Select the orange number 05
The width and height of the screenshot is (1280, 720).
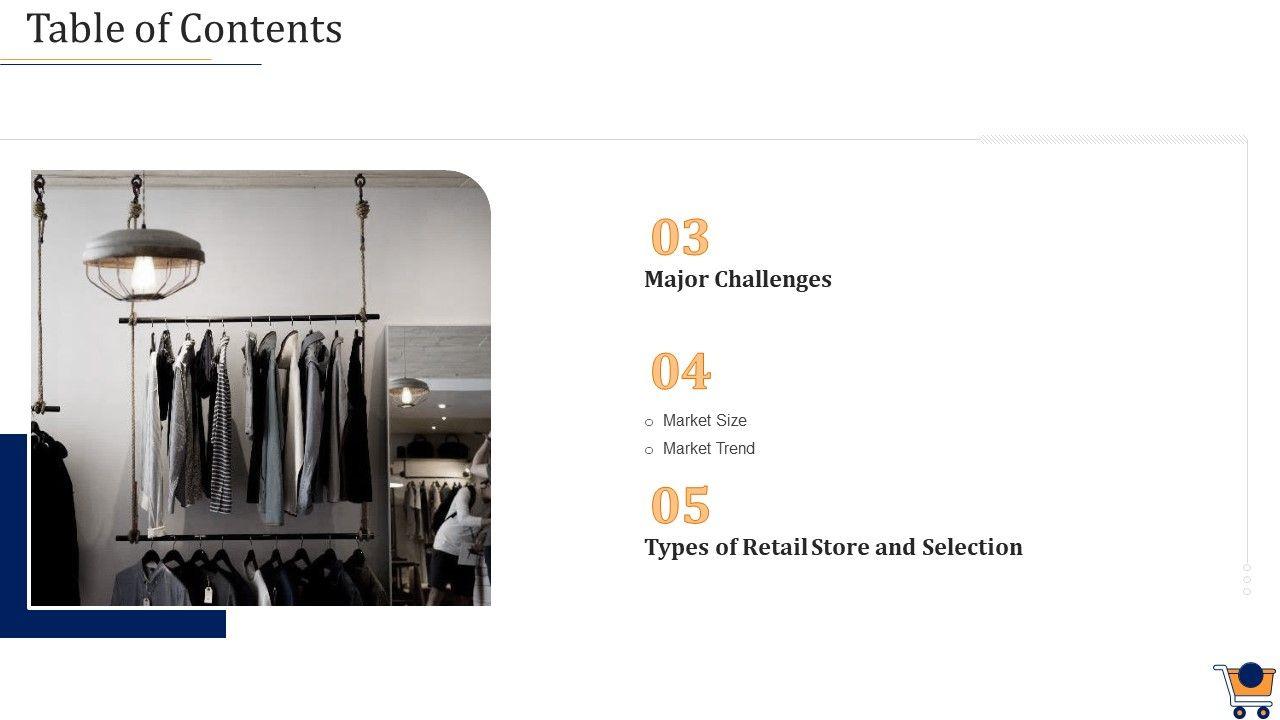click(x=680, y=506)
